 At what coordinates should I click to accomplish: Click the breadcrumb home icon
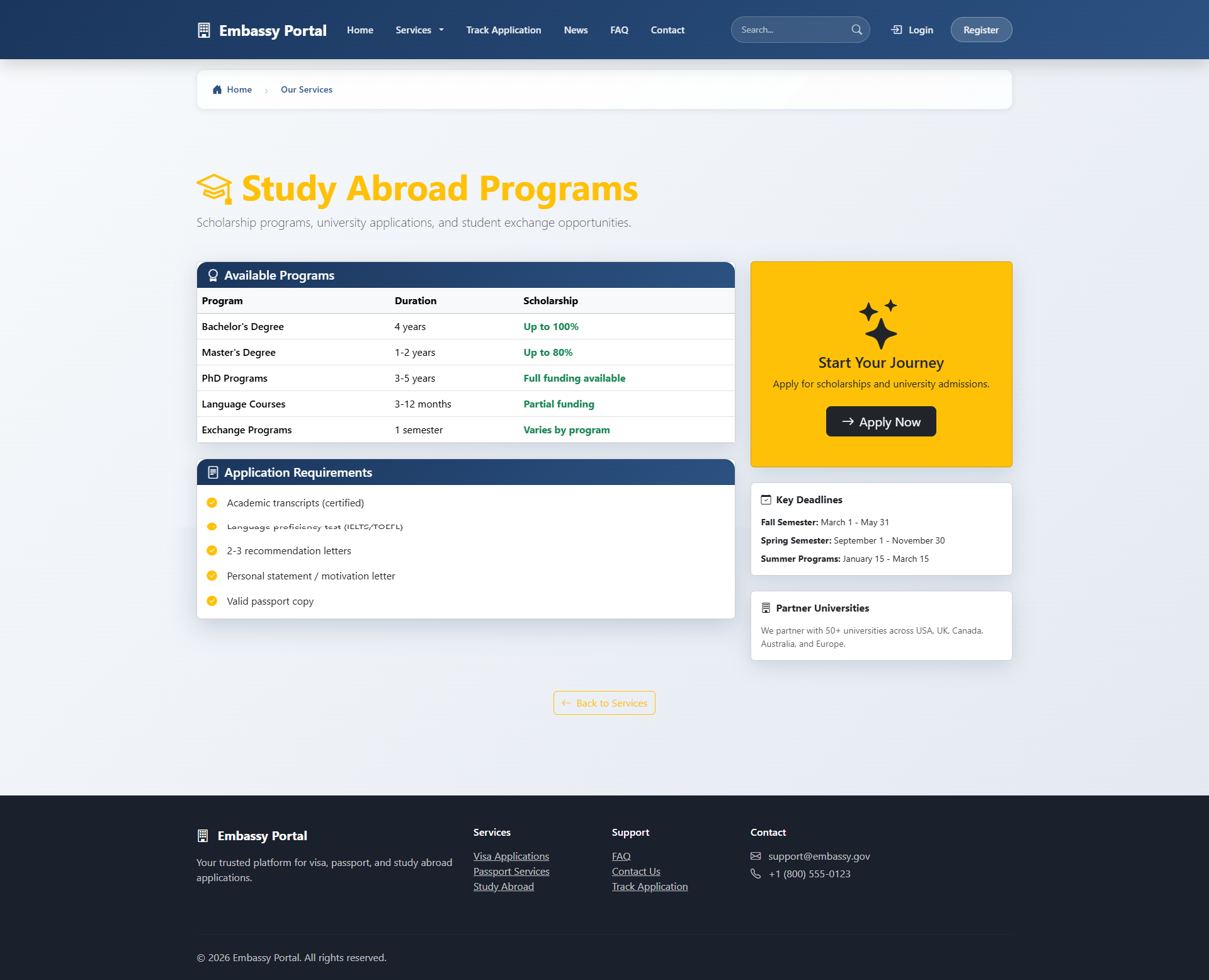[x=217, y=89]
